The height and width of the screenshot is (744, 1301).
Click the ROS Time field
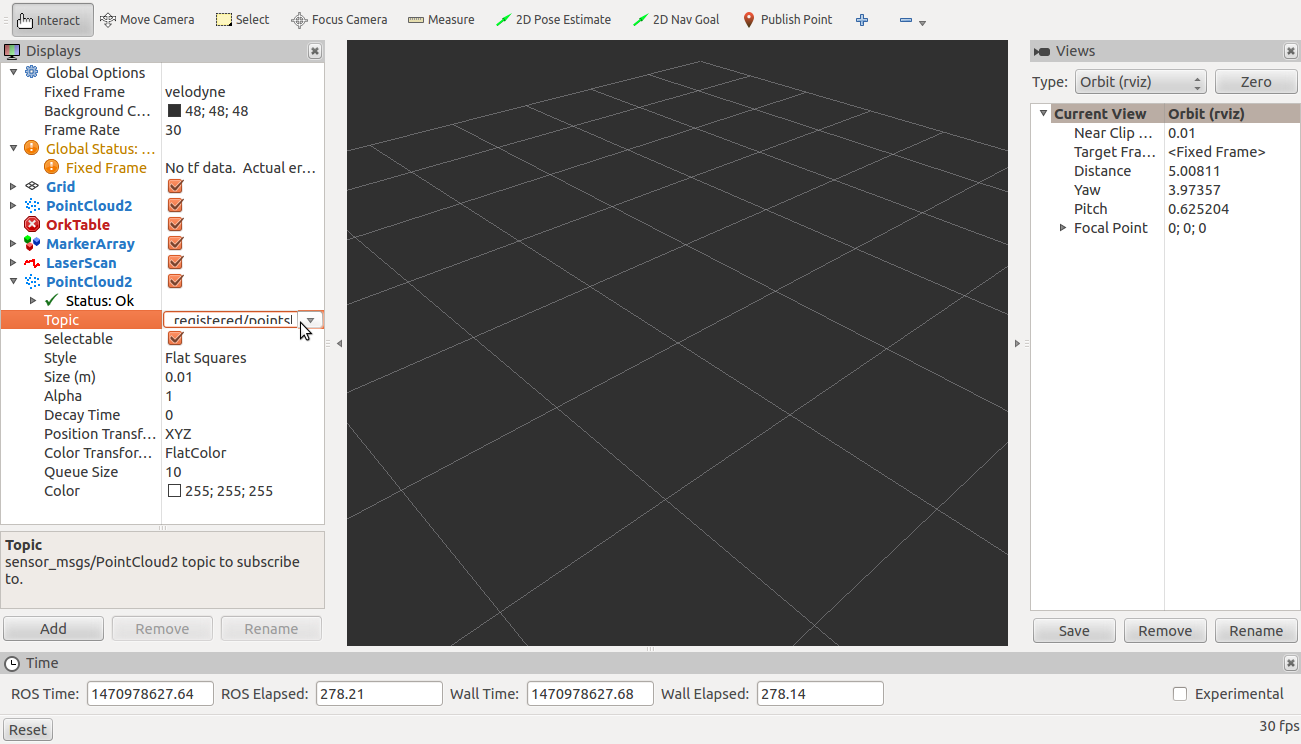click(x=150, y=693)
